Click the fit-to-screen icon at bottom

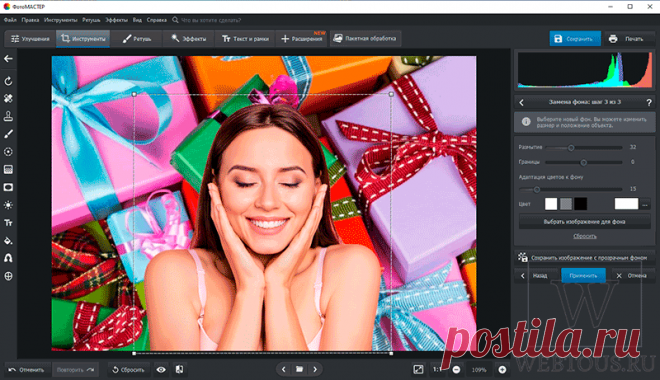pos(418,369)
